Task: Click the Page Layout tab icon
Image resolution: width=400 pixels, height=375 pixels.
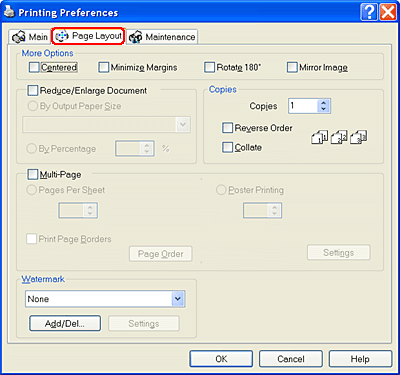Action: (62, 36)
